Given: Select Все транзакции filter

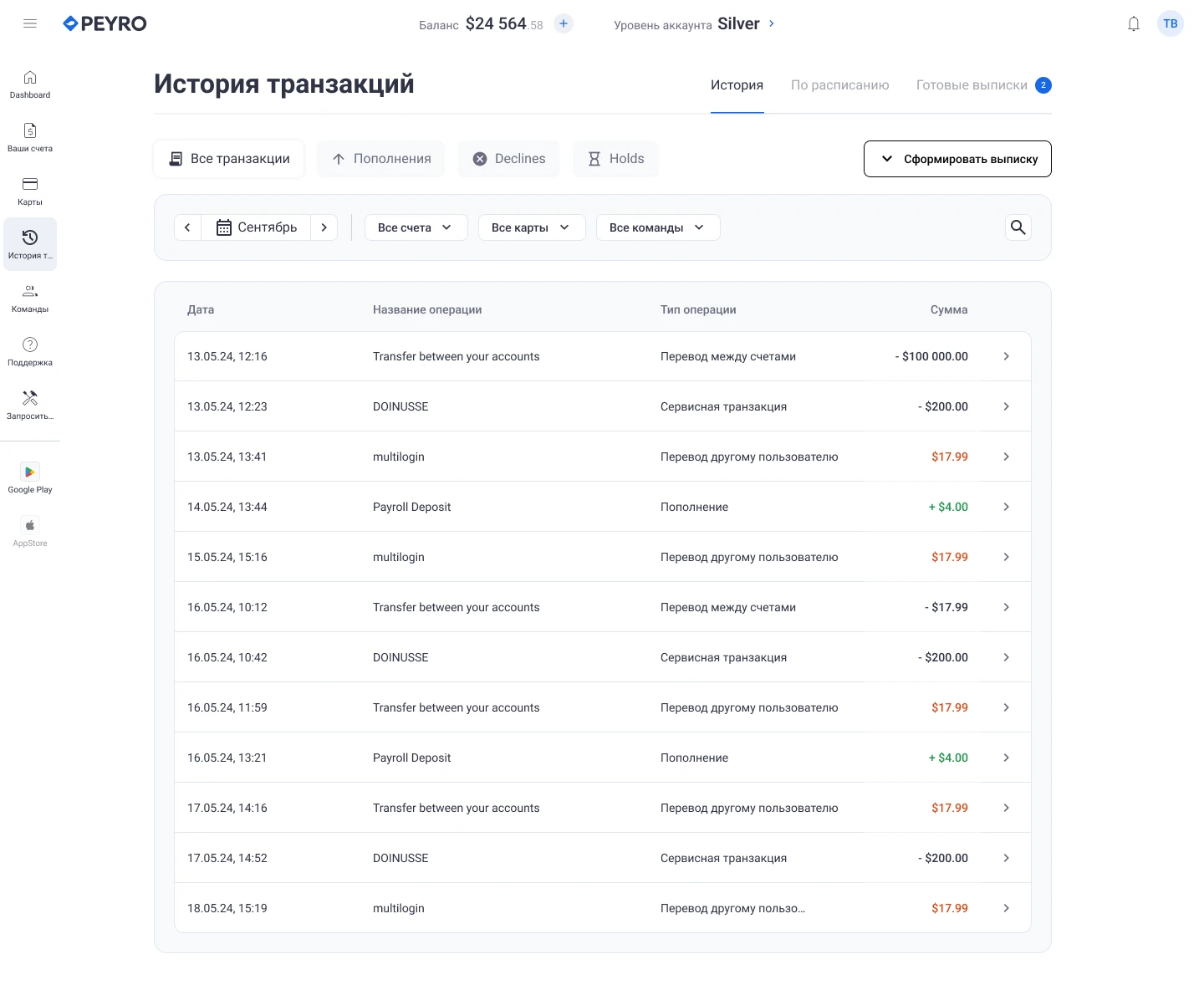Looking at the screenshot, I should point(228,159).
